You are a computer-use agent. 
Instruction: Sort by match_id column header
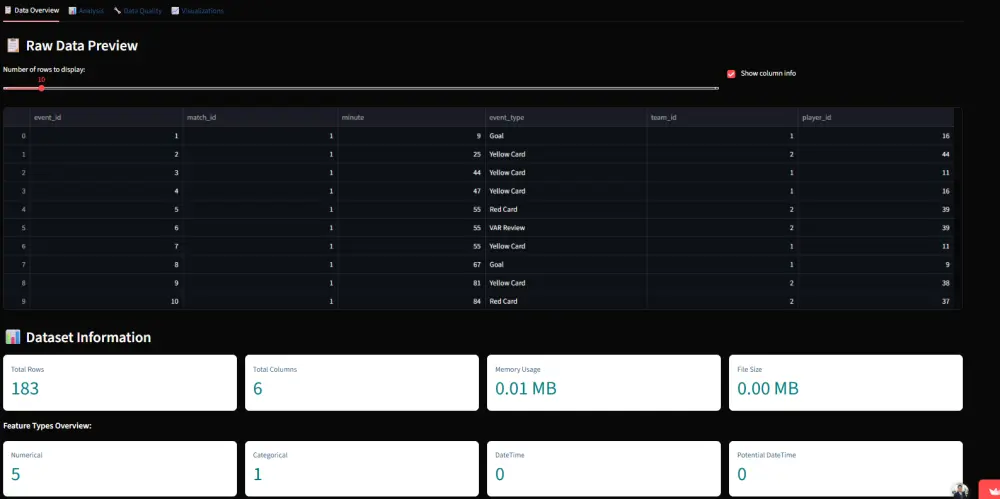pos(260,117)
